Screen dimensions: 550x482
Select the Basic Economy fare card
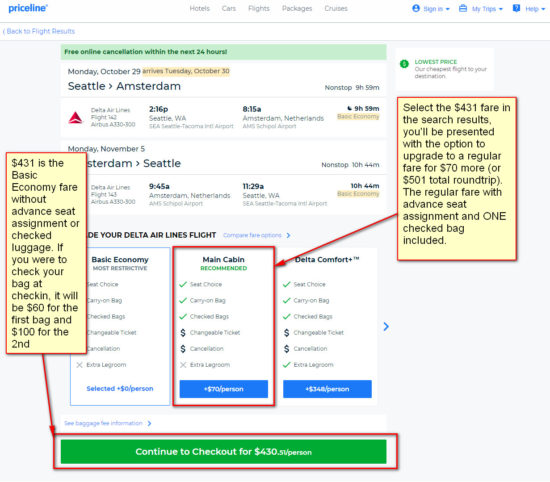pos(120,326)
